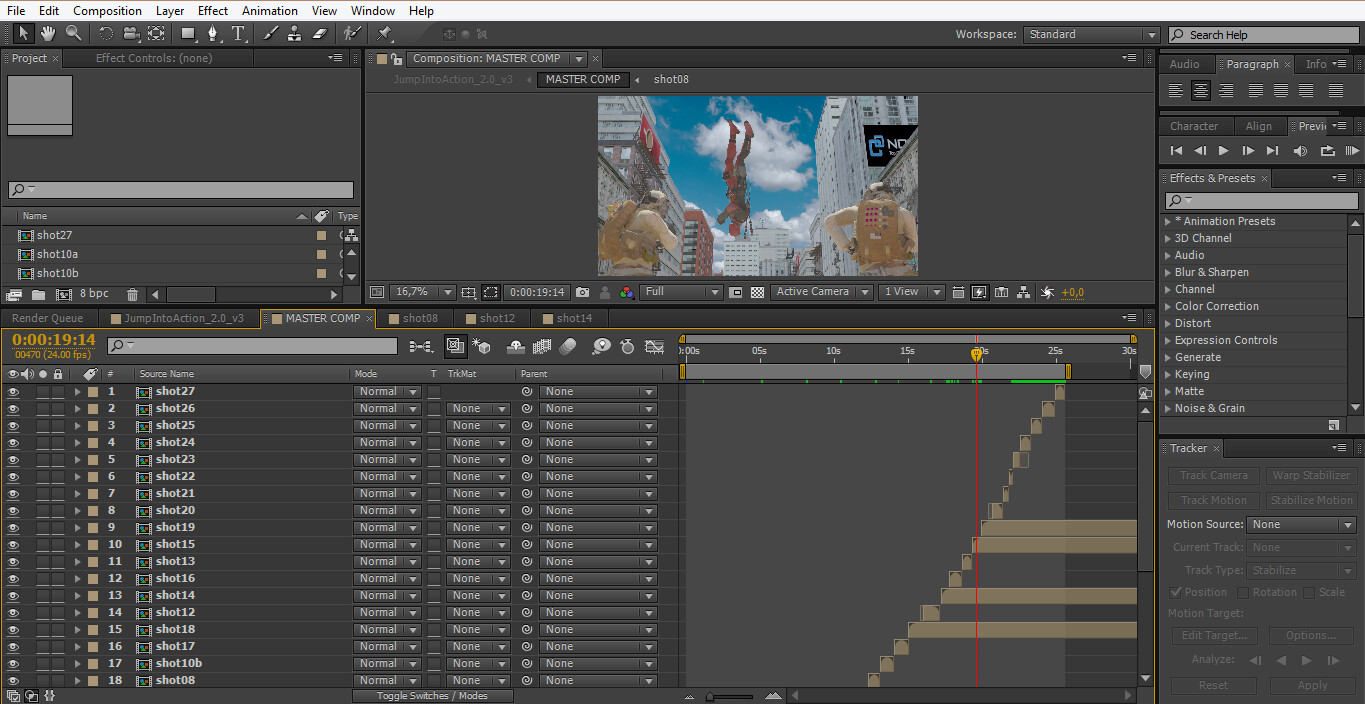This screenshot has height=704, width=1365.
Task: Open the Animation menu
Action: coord(270,11)
